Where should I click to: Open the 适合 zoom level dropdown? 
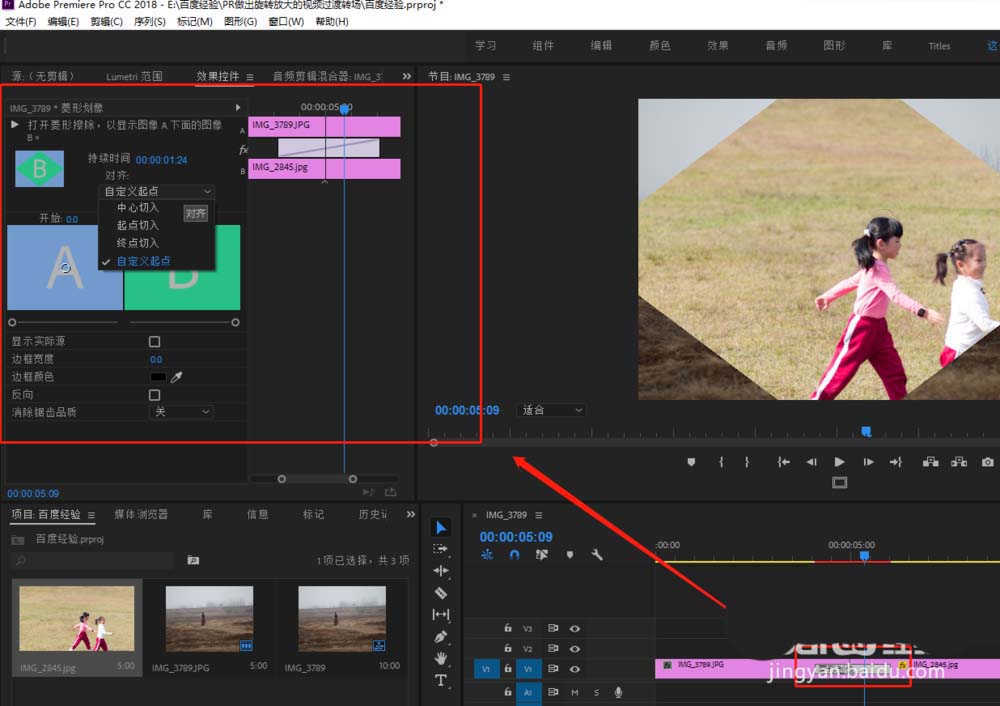click(x=551, y=410)
